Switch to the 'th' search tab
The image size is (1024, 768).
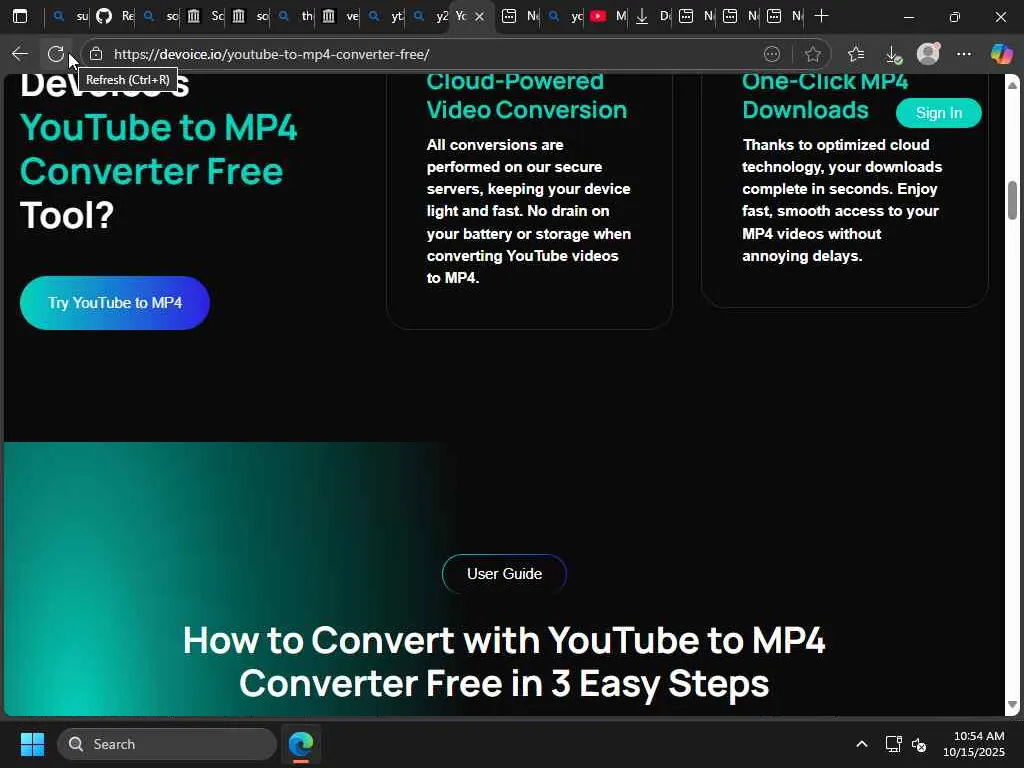[x=295, y=16]
